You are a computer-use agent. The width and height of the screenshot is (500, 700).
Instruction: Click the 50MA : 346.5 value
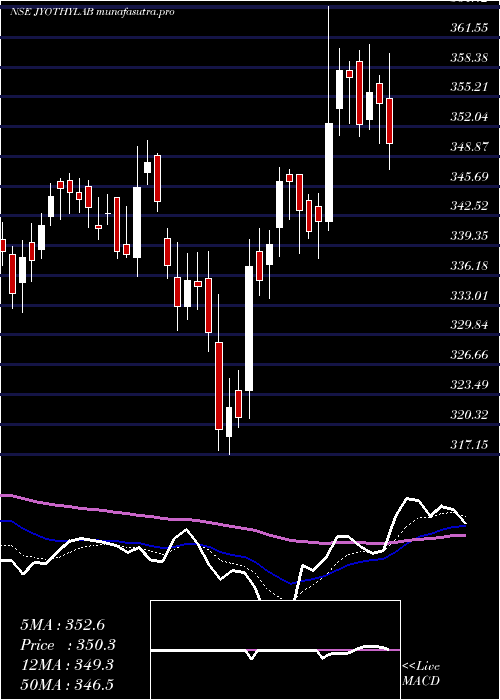pos(67,685)
